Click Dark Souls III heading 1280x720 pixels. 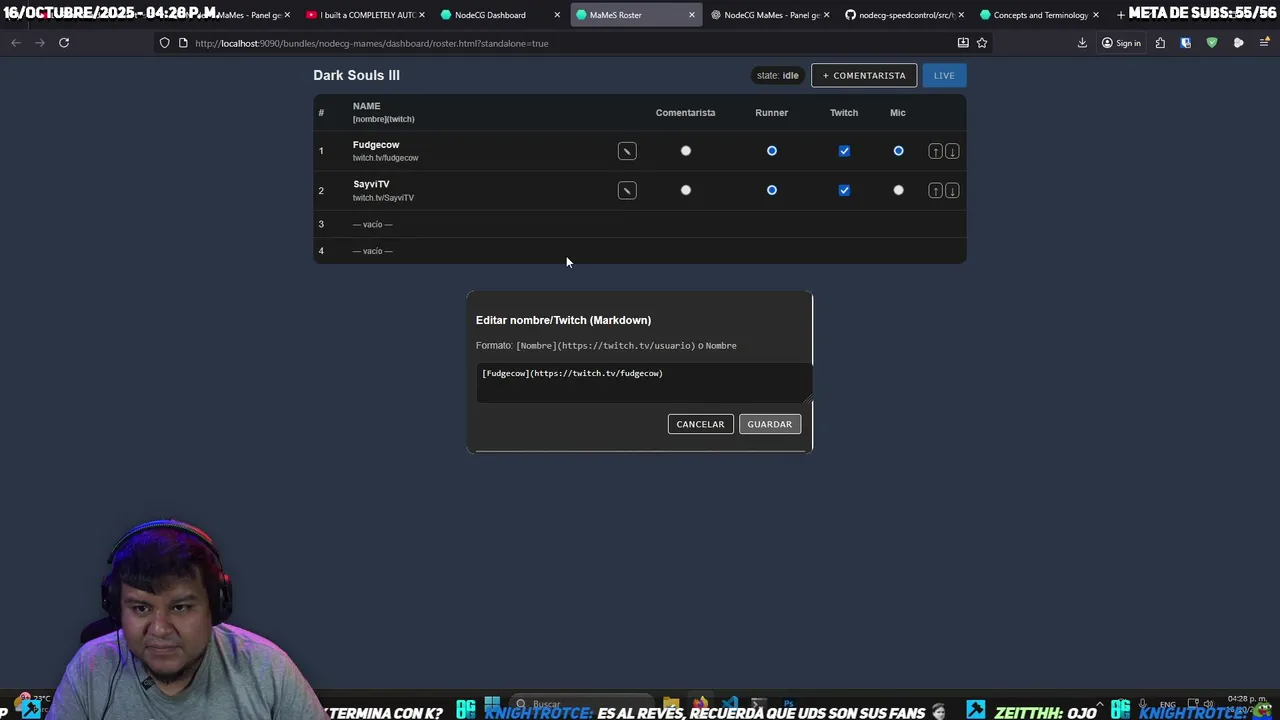pyautogui.click(x=356, y=75)
